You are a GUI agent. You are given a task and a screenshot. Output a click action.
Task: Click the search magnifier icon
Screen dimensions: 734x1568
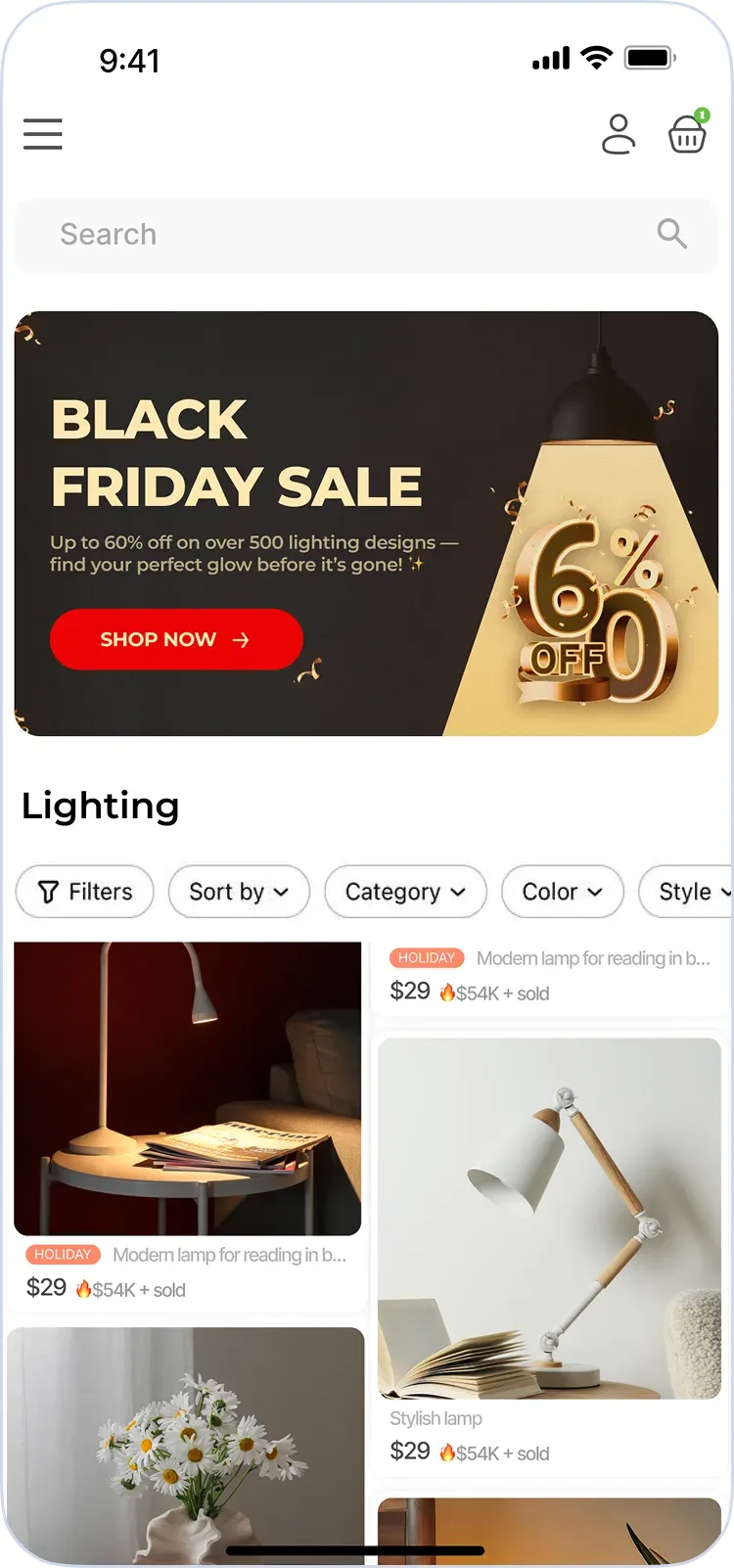(x=671, y=234)
